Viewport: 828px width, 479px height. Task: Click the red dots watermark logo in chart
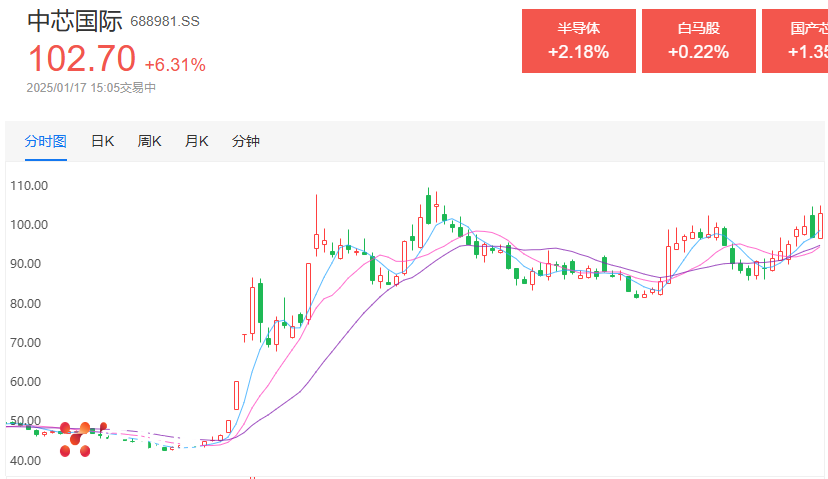[x=82, y=439]
